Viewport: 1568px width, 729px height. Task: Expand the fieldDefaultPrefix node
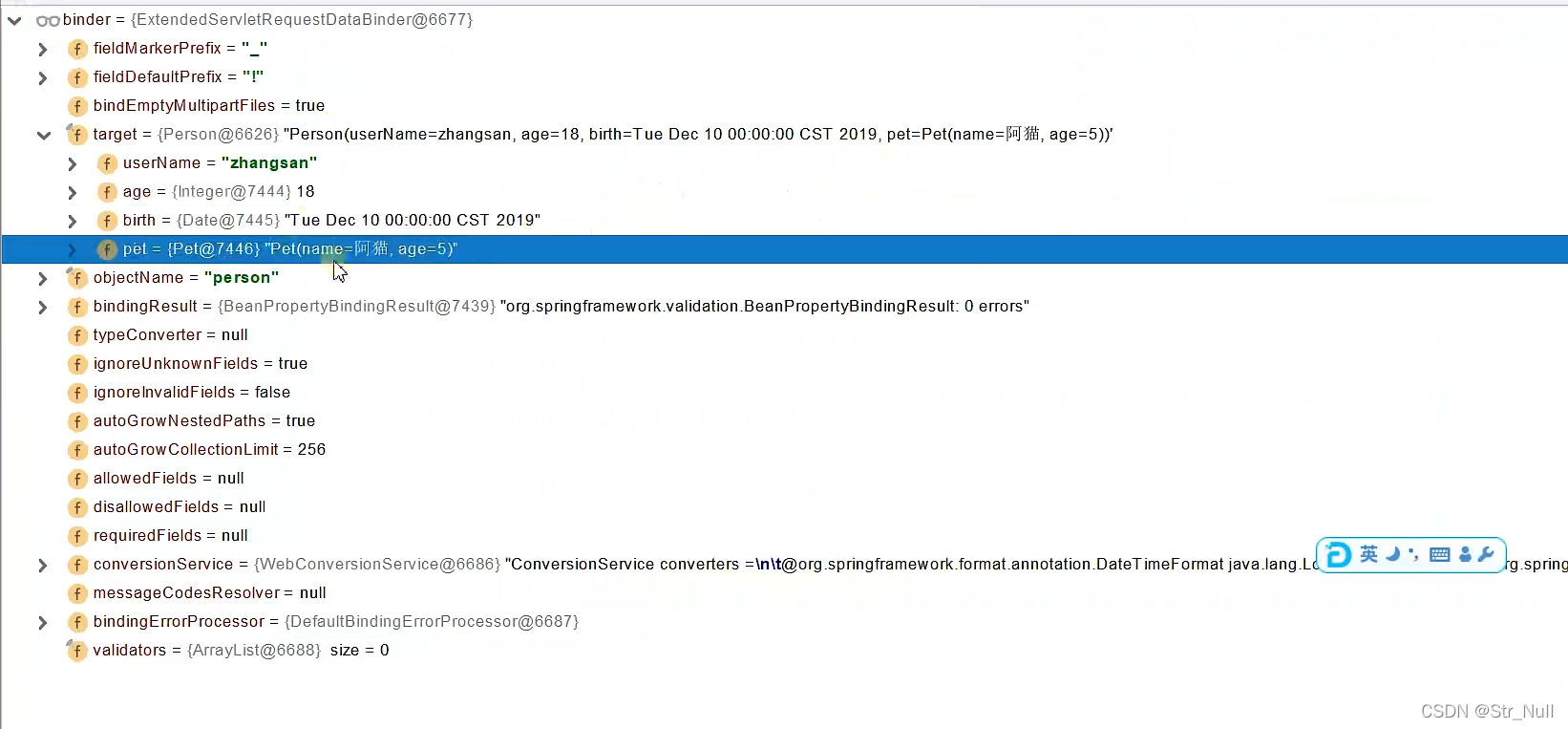43,77
